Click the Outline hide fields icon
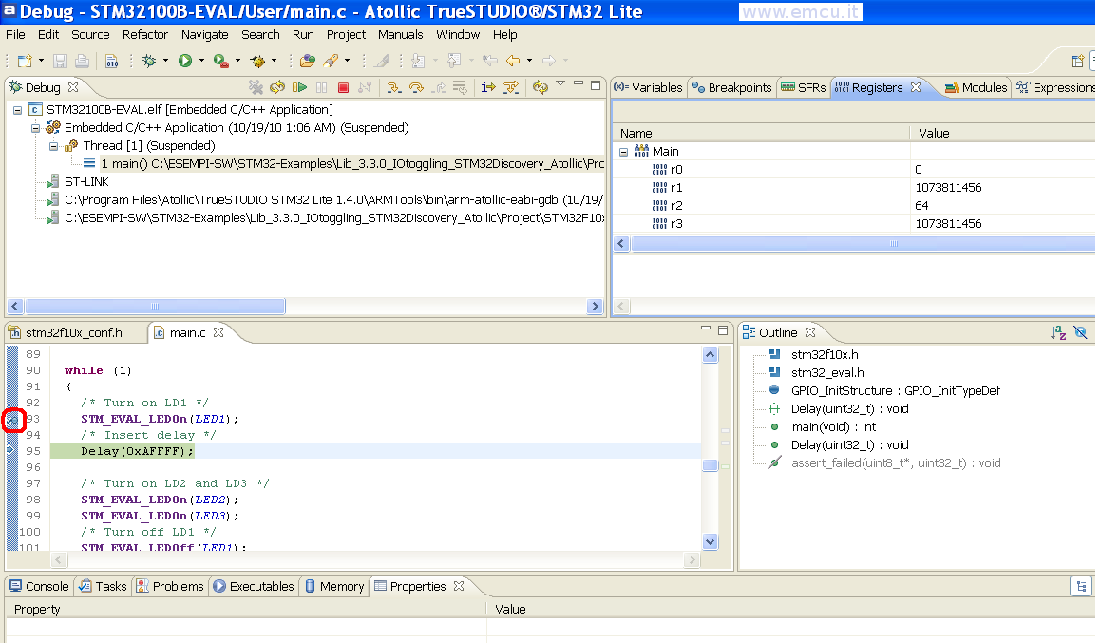 (1080, 332)
